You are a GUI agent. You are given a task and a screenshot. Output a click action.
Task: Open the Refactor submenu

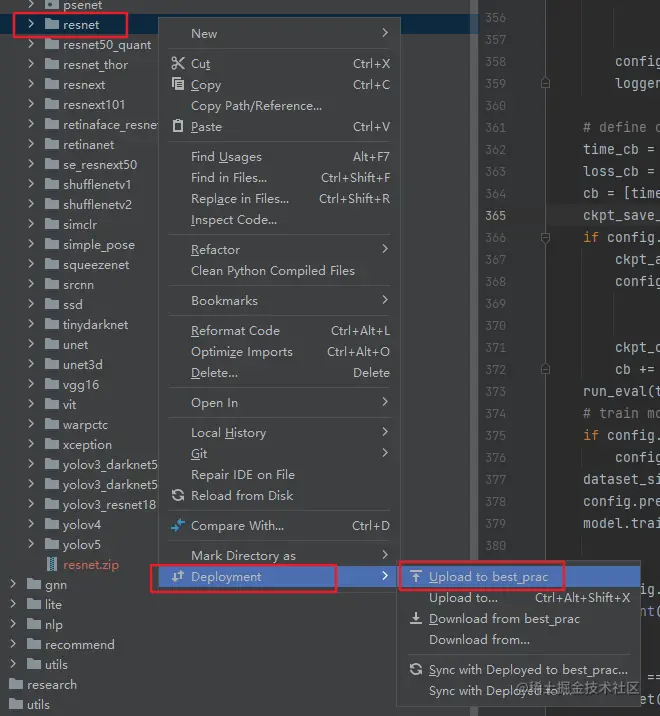click(x=279, y=249)
